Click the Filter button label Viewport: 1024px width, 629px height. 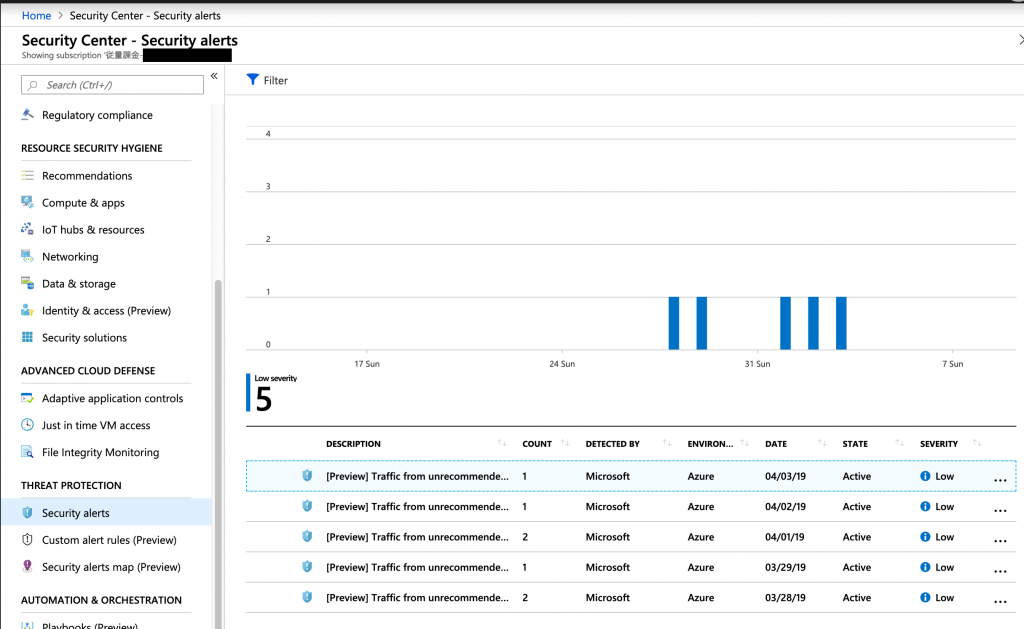(276, 80)
